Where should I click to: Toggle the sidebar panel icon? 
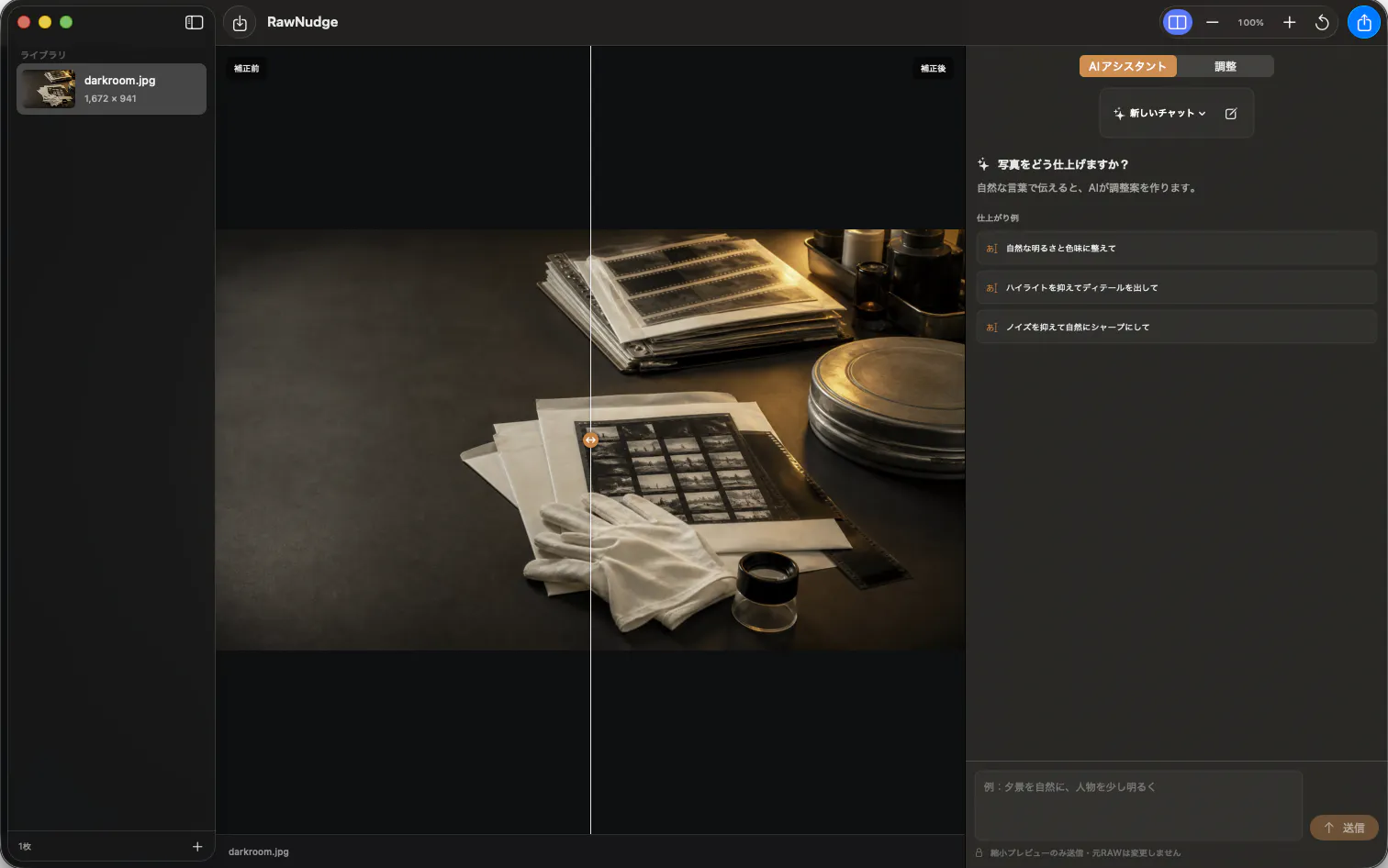pos(194,22)
